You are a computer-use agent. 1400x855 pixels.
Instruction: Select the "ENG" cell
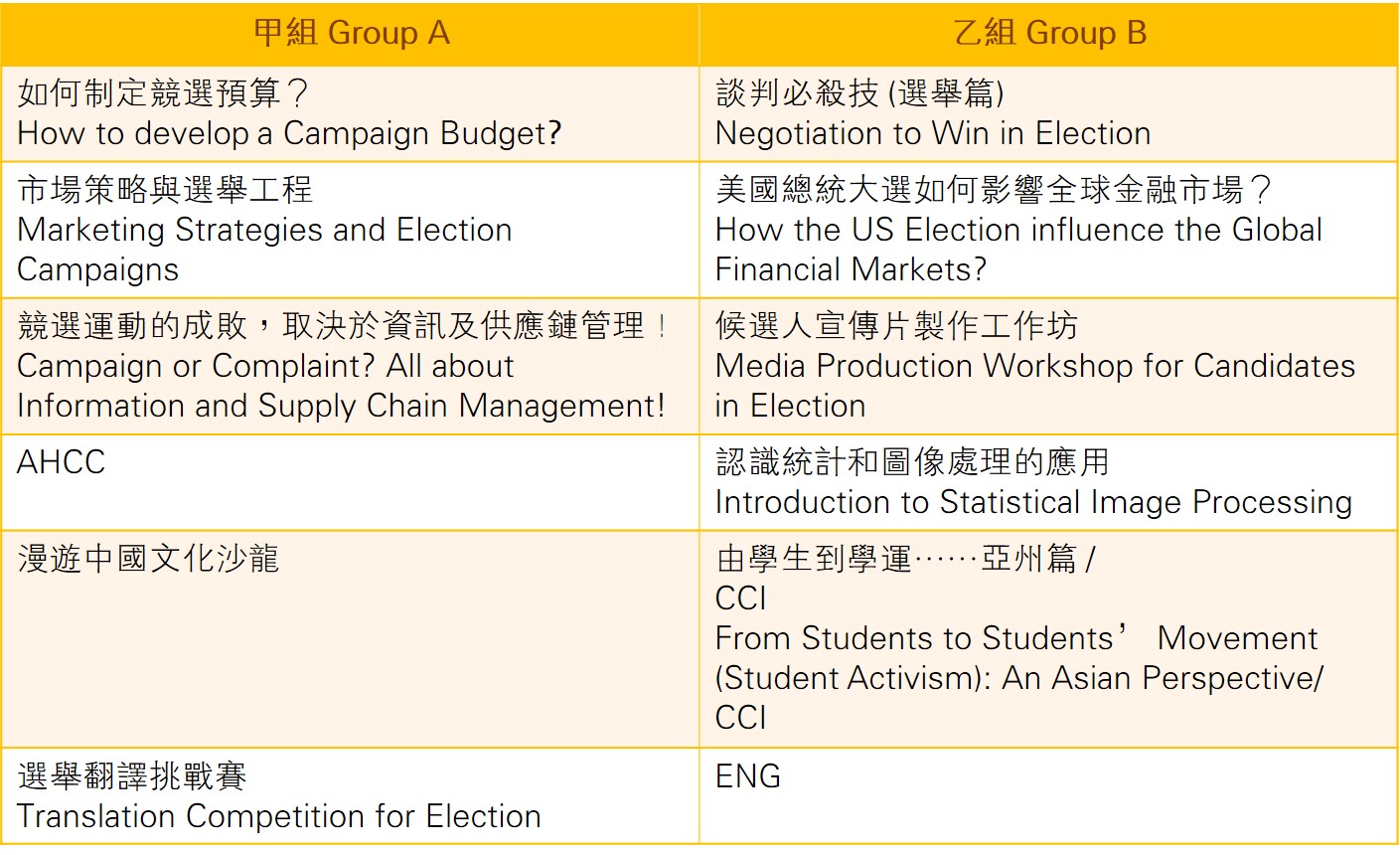[x=748, y=776]
